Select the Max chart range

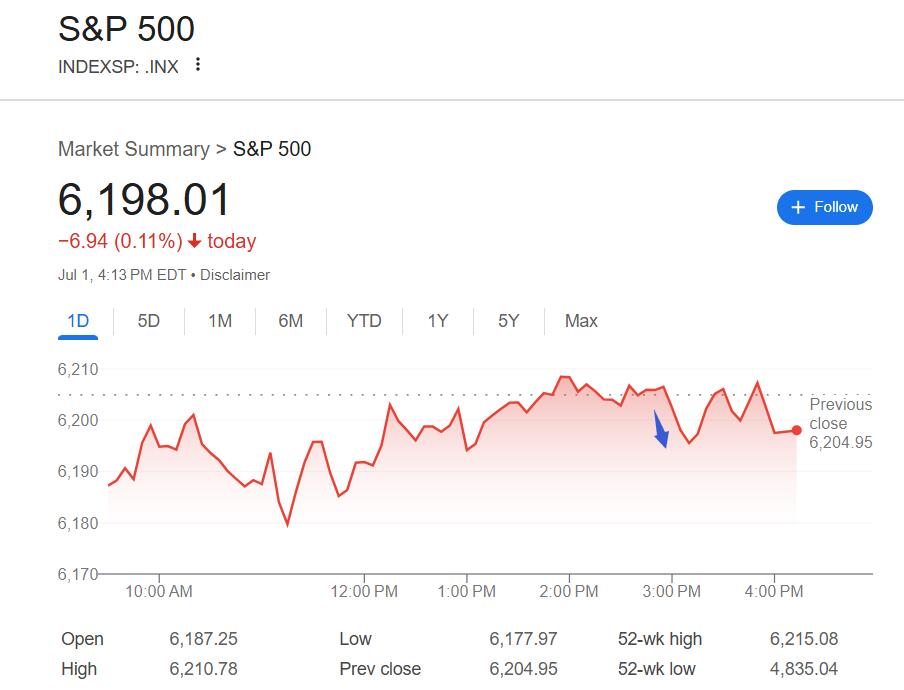pos(581,321)
